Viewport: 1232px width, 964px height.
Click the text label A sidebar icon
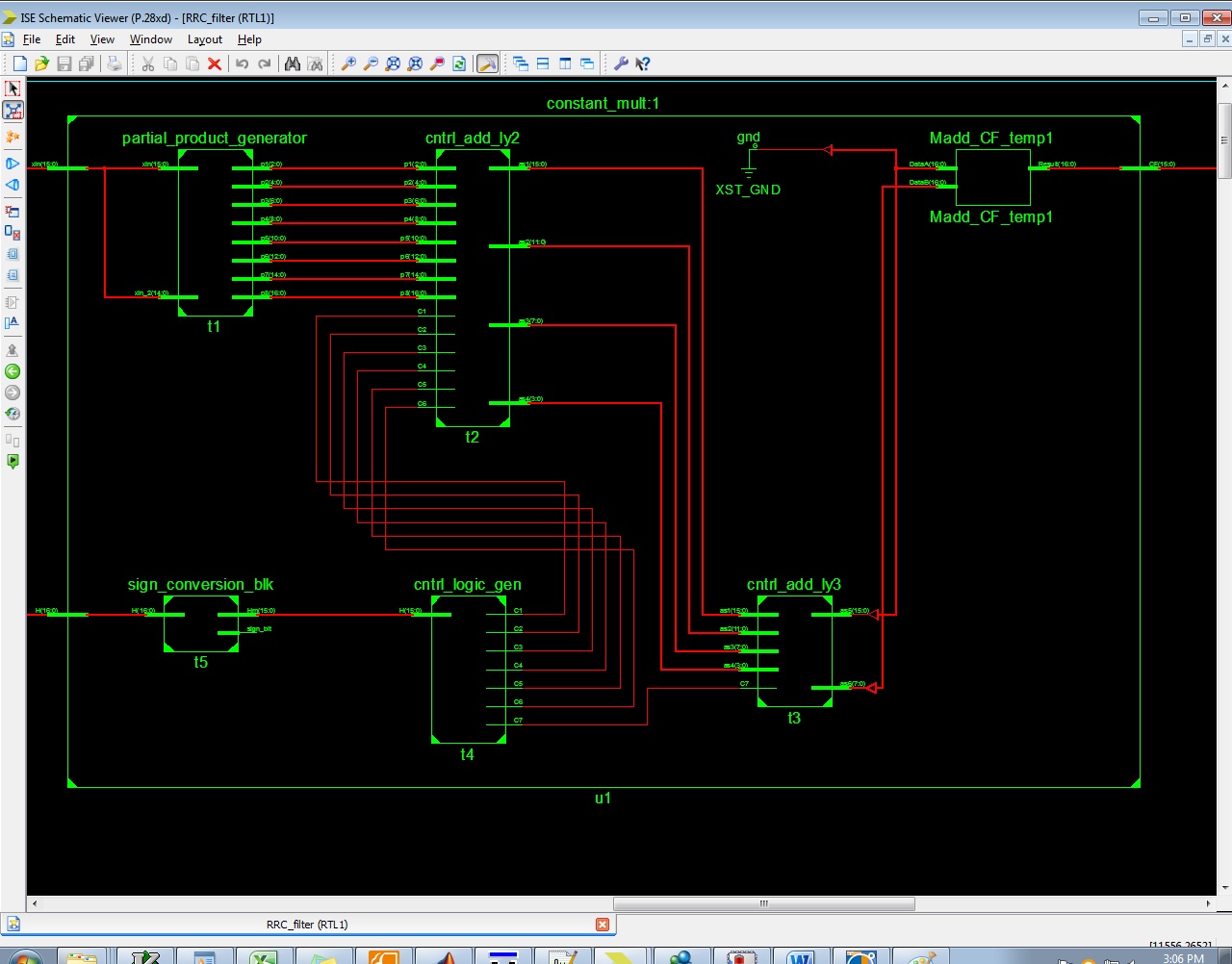point(13,323)
